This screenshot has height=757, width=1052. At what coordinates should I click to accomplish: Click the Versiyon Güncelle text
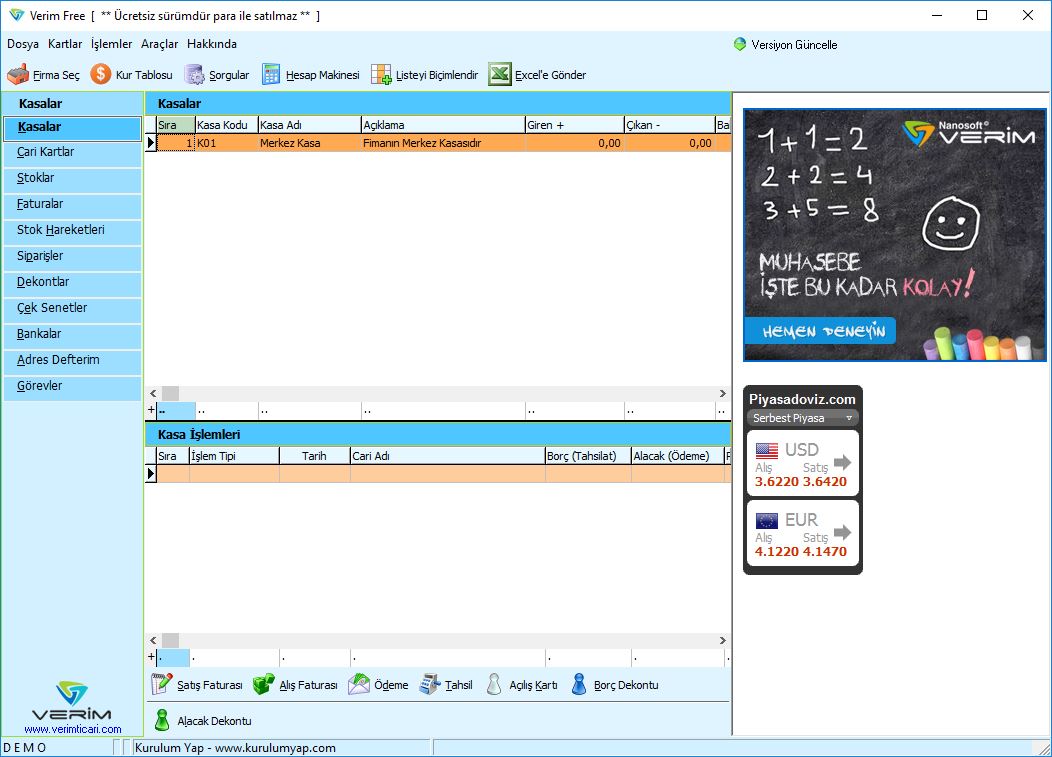coord(794,45)
